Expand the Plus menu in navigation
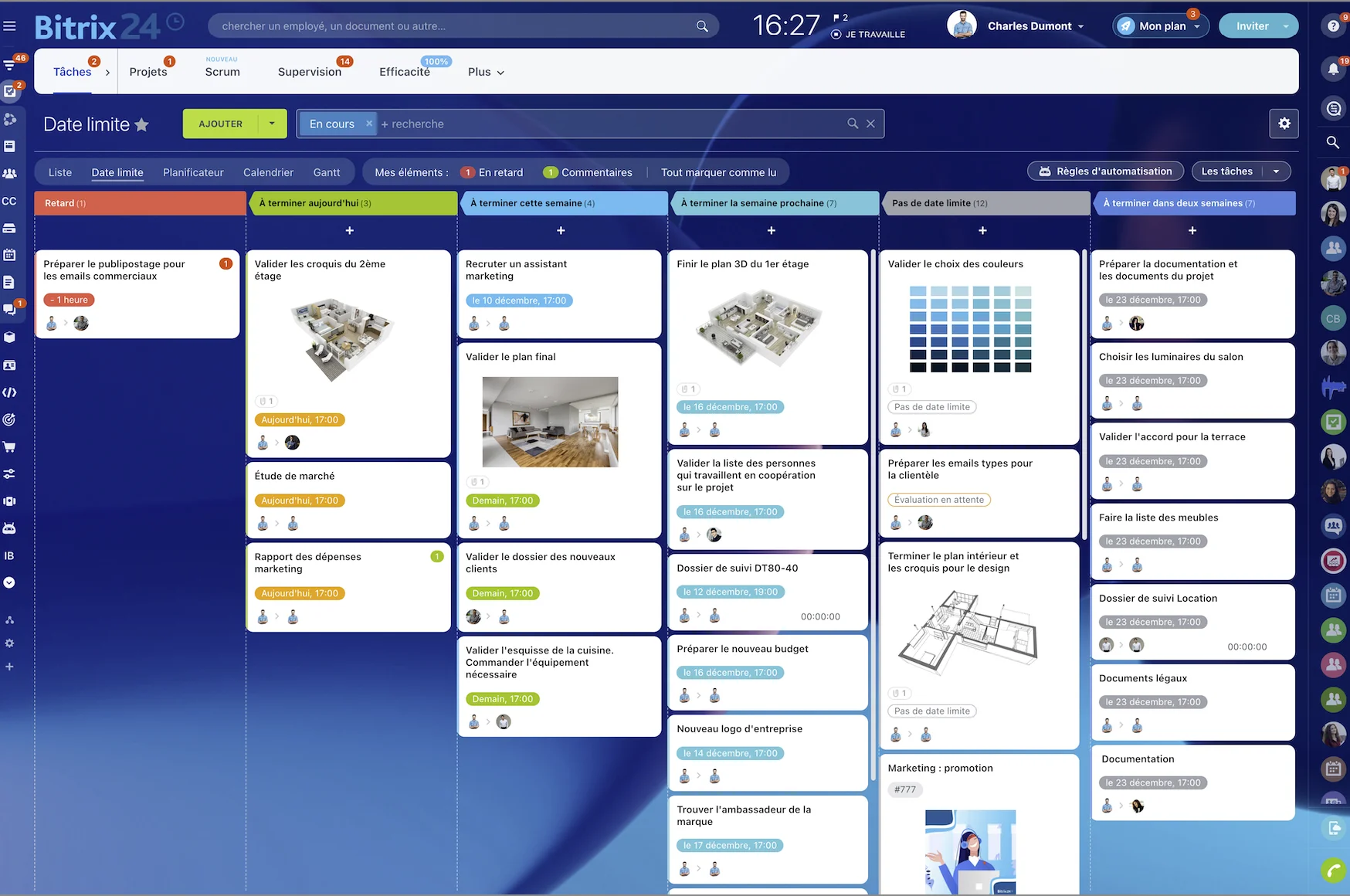Viewport: 1350px width, 896px height. pos(486,72)
